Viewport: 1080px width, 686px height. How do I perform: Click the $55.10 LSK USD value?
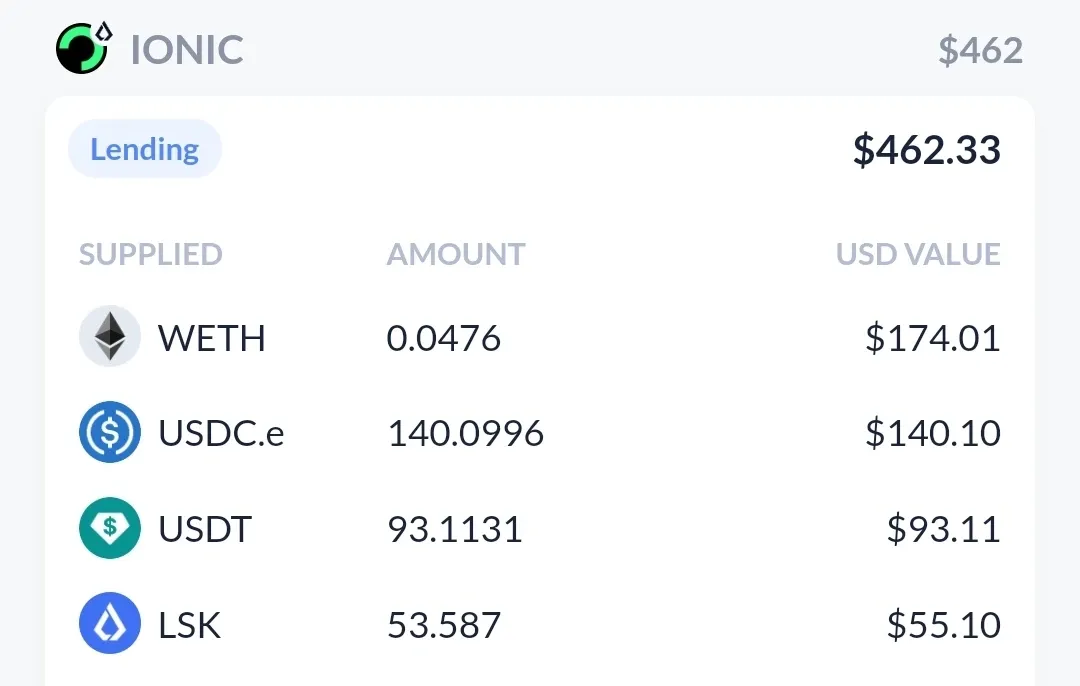coord(944,625)
